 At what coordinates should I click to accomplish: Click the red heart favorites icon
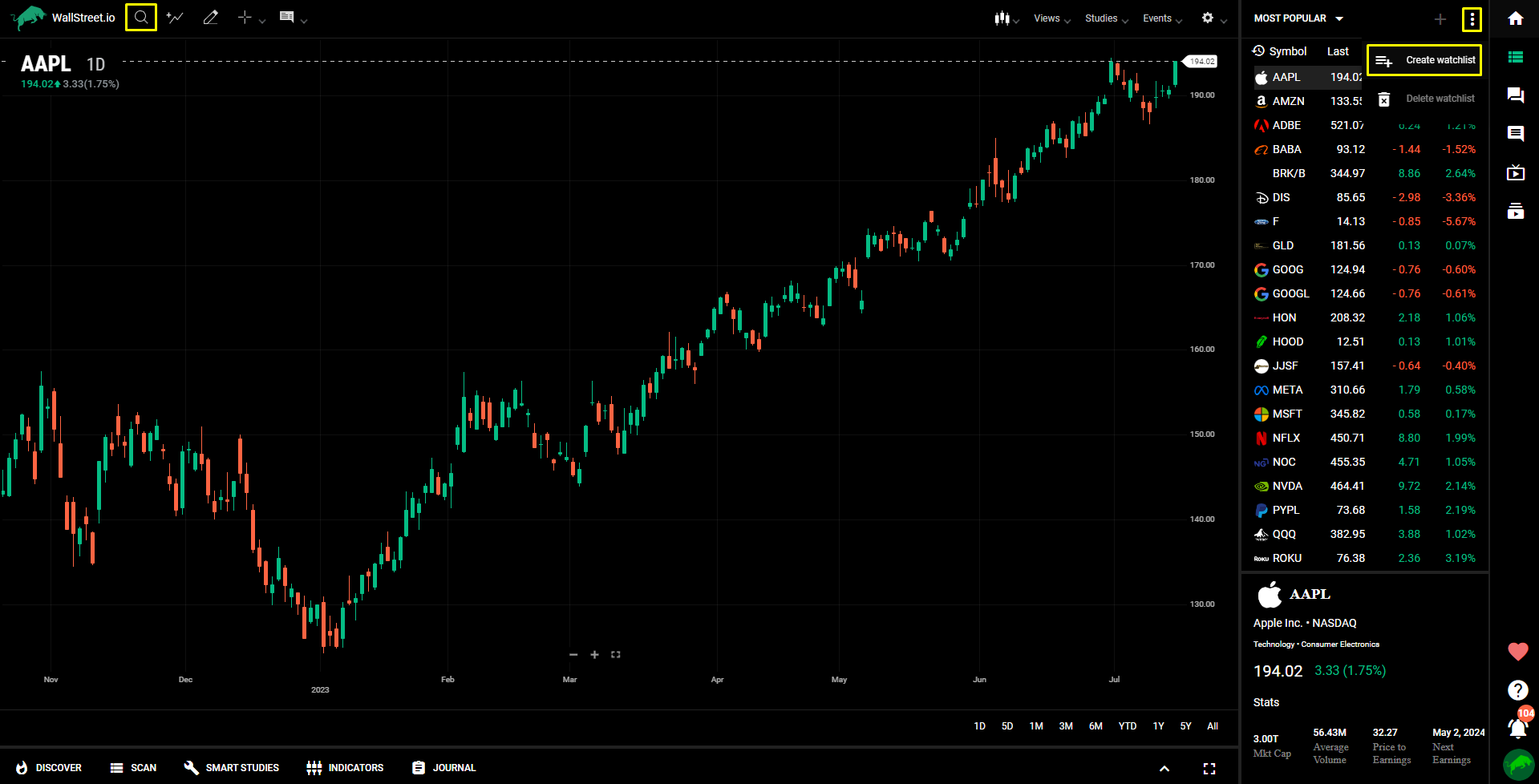[x=1517, y=652]
